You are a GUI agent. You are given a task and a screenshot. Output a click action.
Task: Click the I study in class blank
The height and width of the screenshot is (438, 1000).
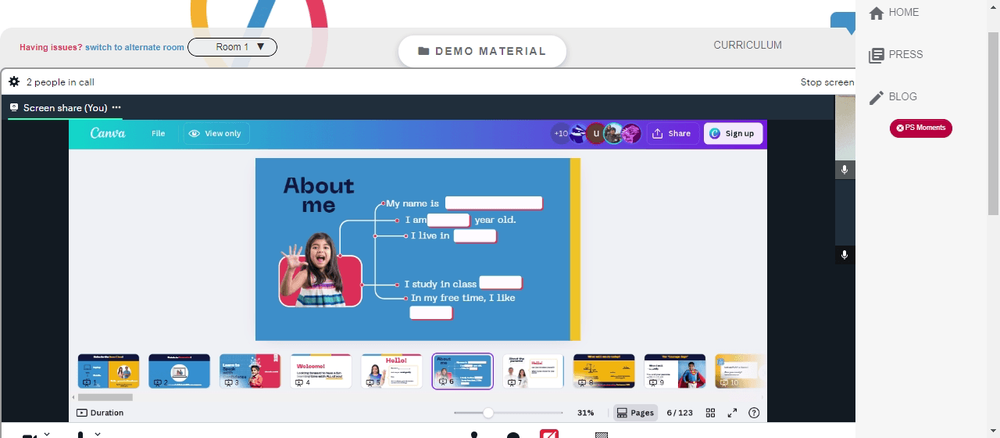pyautogui.click(x=501, y=282)
